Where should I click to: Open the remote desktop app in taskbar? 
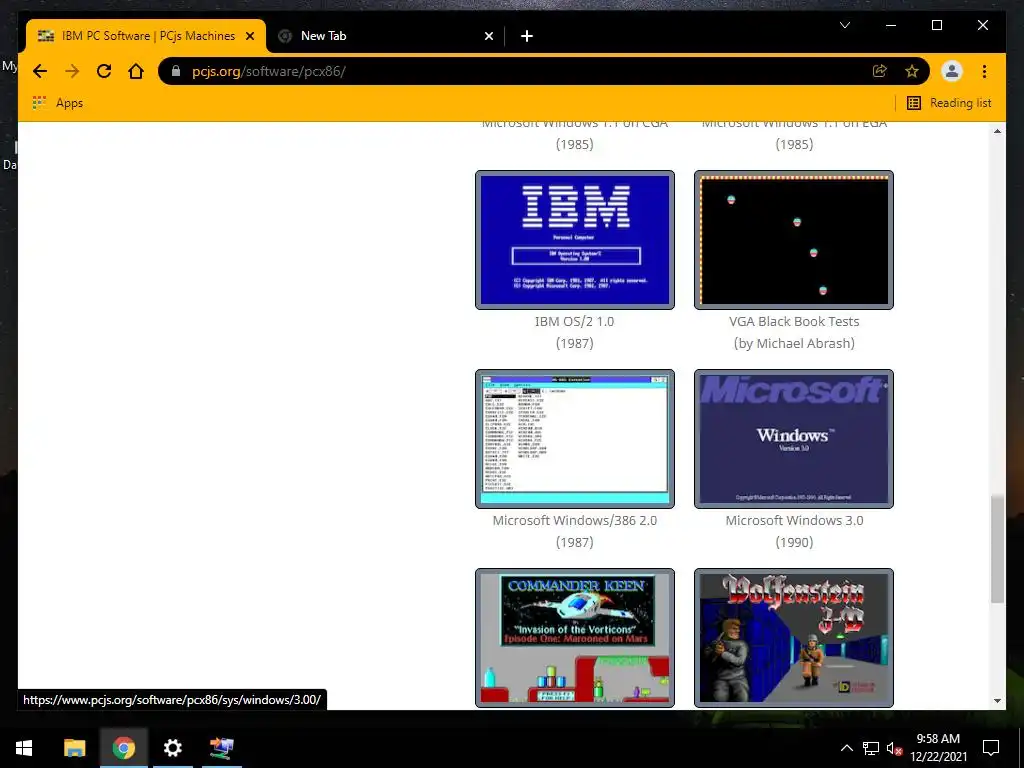coord(221,748)
